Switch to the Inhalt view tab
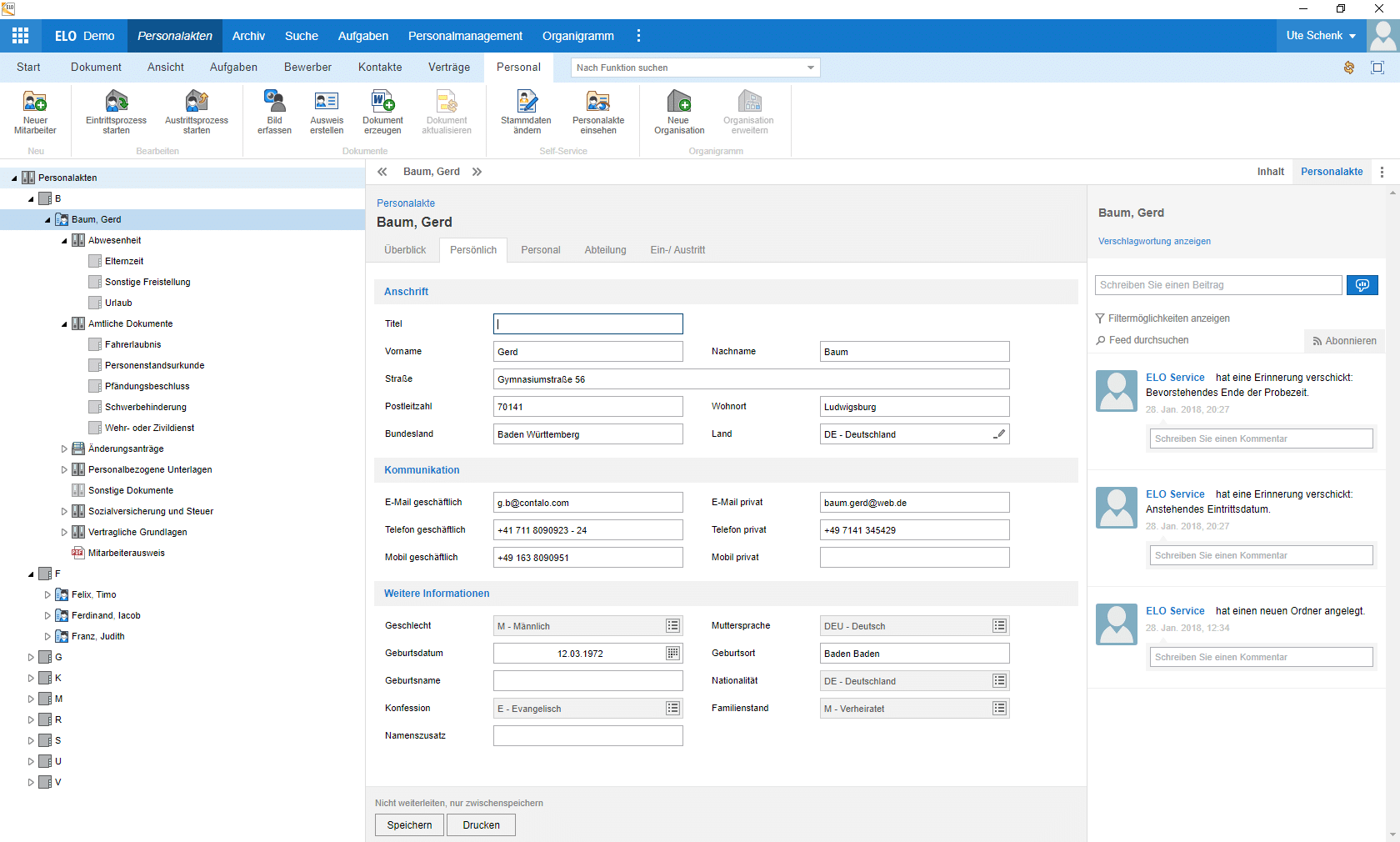 pos(1271,172)
